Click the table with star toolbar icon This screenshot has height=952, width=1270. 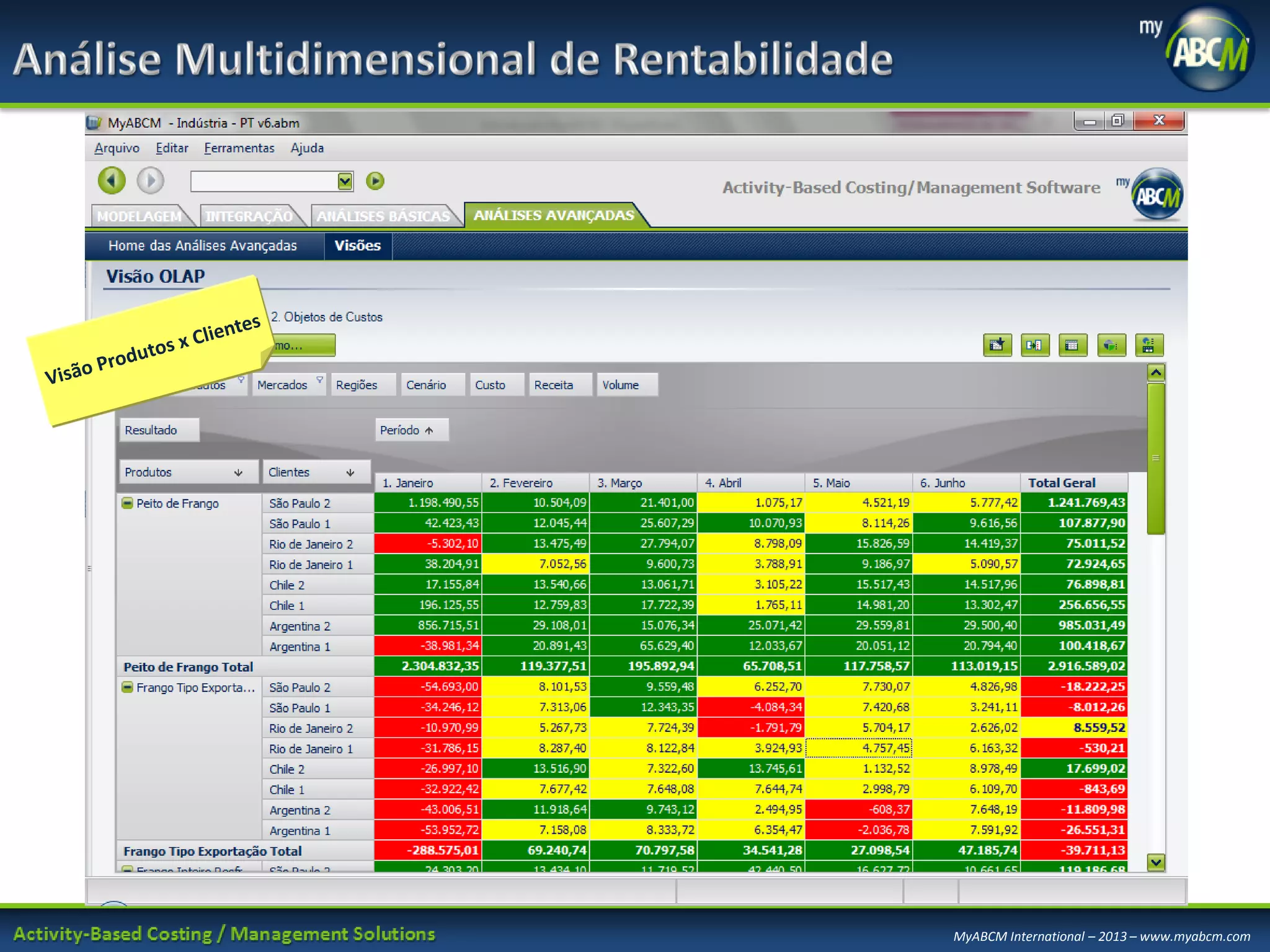tap(997, 345)
